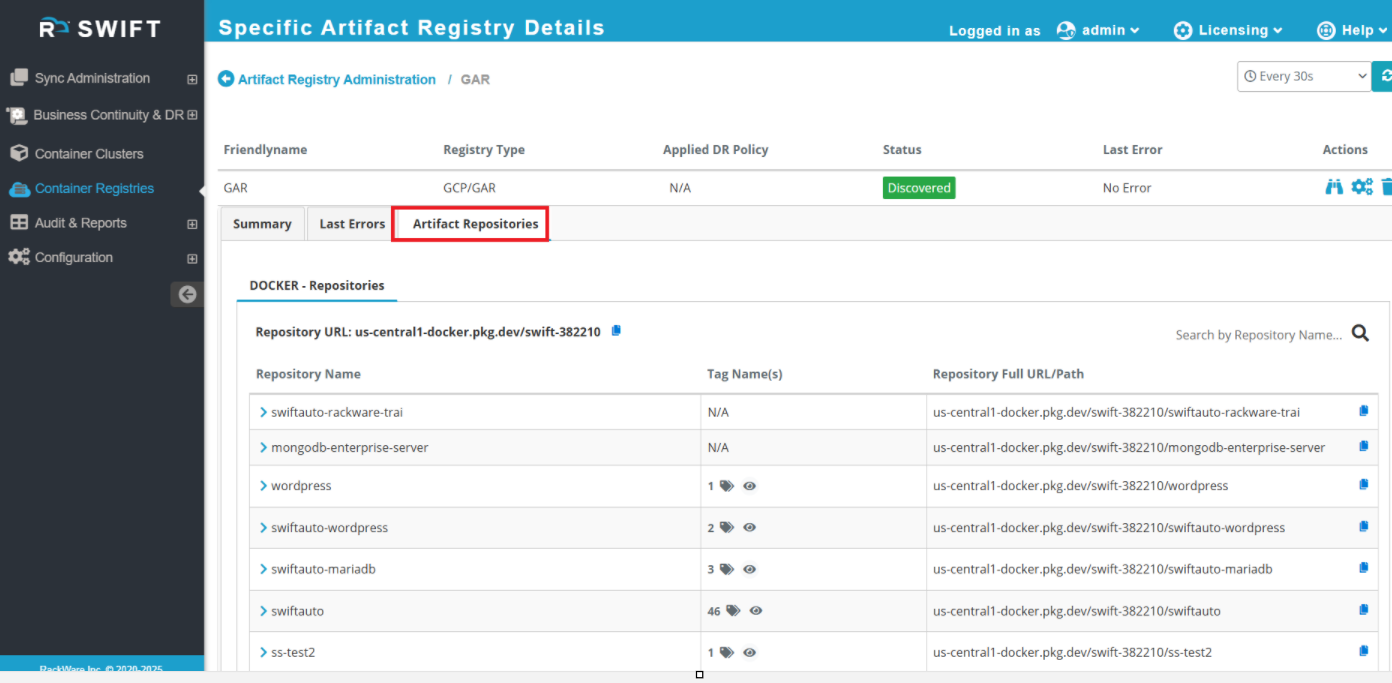Click the admin user avatar icon
The image size is (1392, 683).
[x=1066, y=30]
